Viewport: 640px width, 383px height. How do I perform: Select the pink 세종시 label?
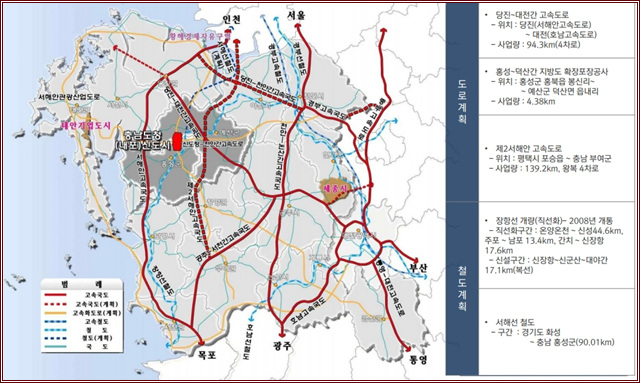335,188
